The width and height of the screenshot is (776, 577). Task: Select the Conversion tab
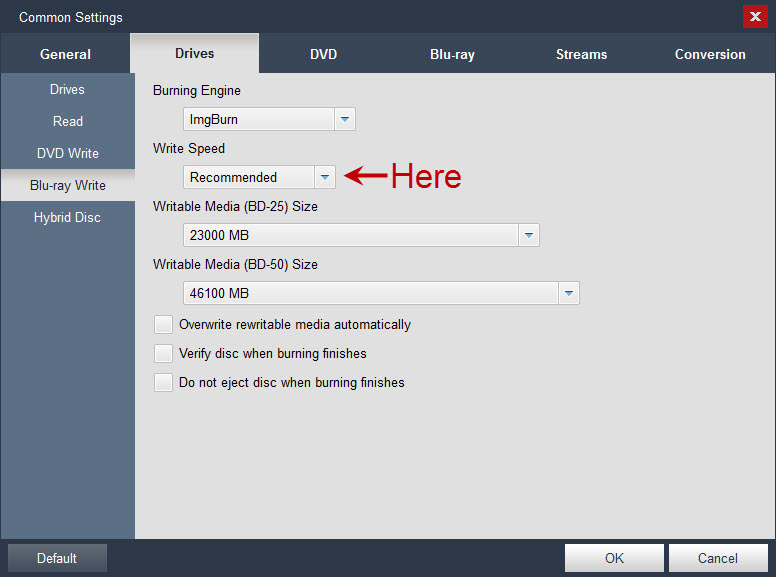click(x=710, y=54)
